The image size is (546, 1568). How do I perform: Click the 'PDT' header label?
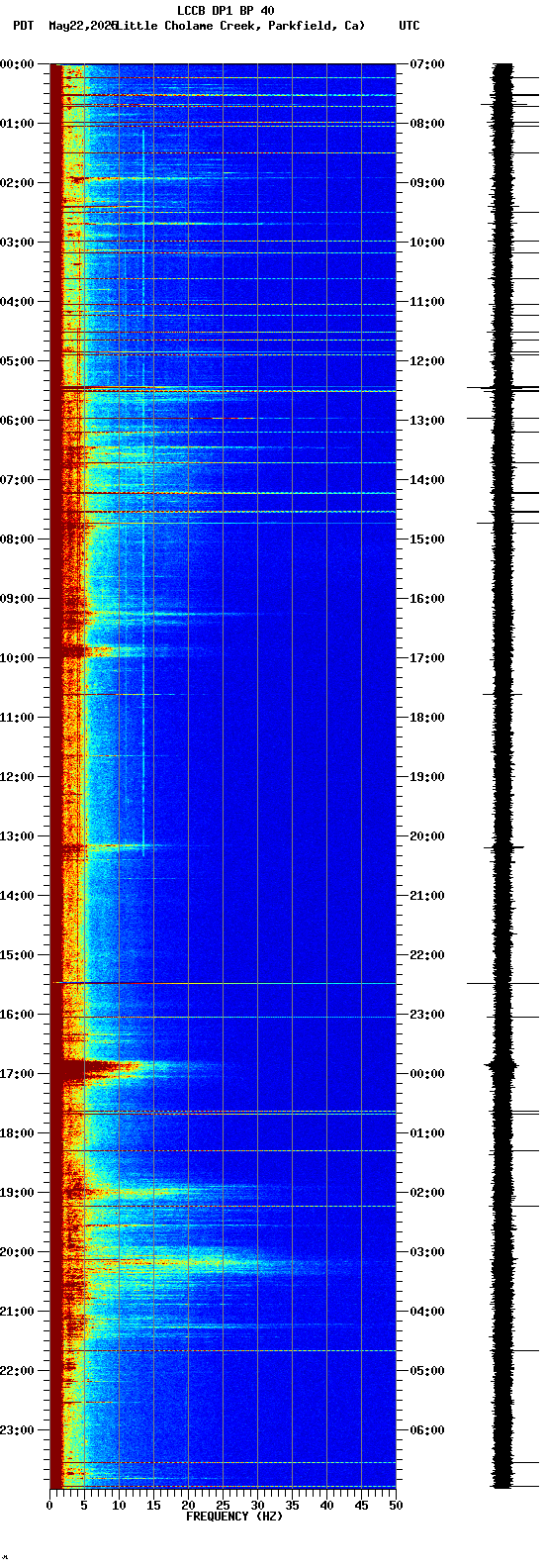pos(24,26)
